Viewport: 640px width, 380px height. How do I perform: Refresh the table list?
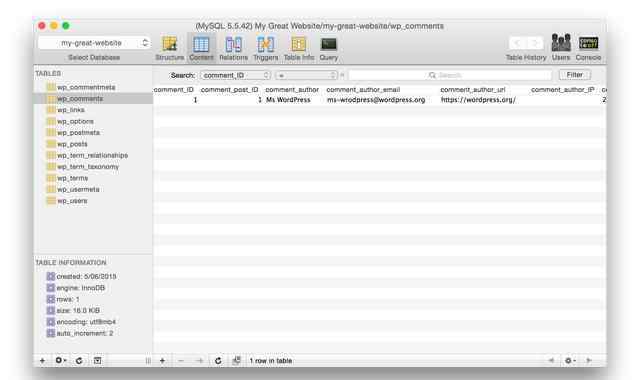pos(79,361)
